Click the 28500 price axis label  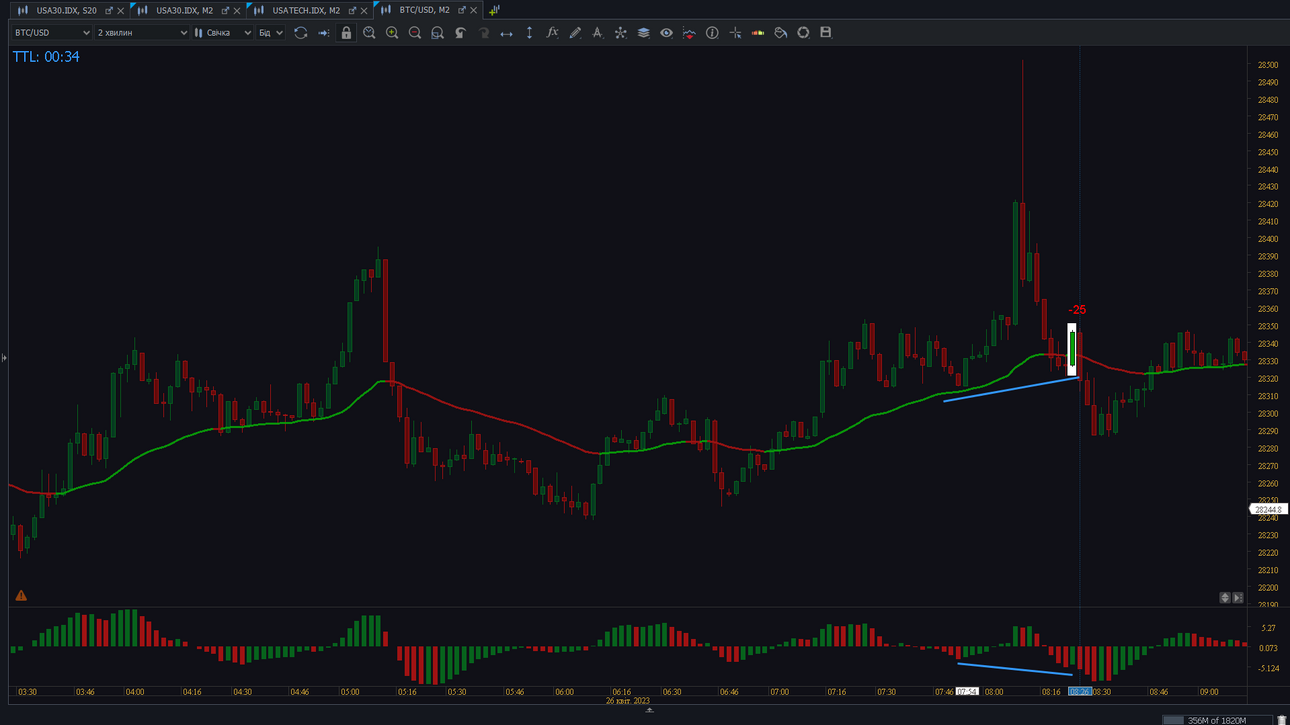click(1268, 65)
